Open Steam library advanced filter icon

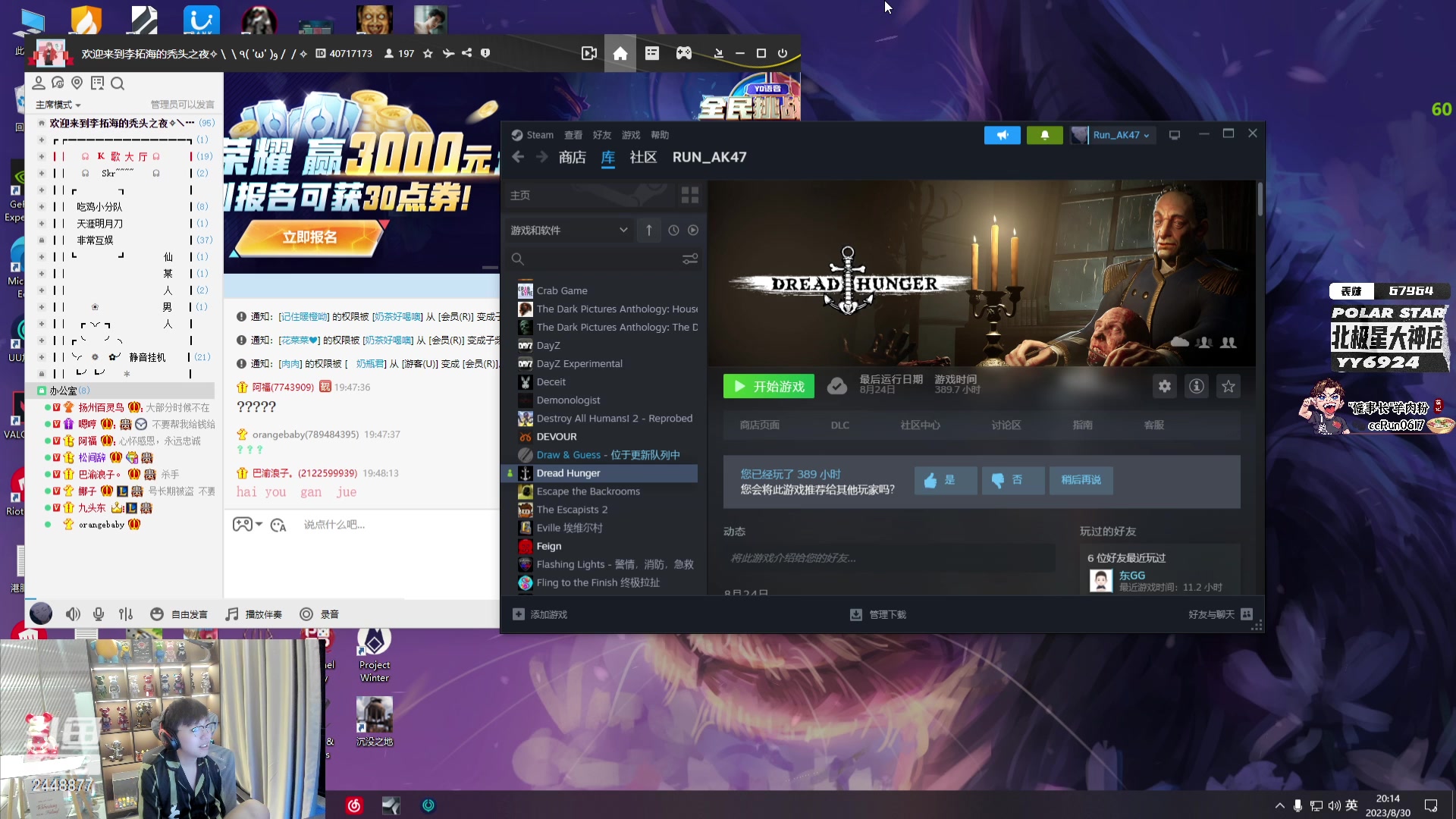point(690,259)
